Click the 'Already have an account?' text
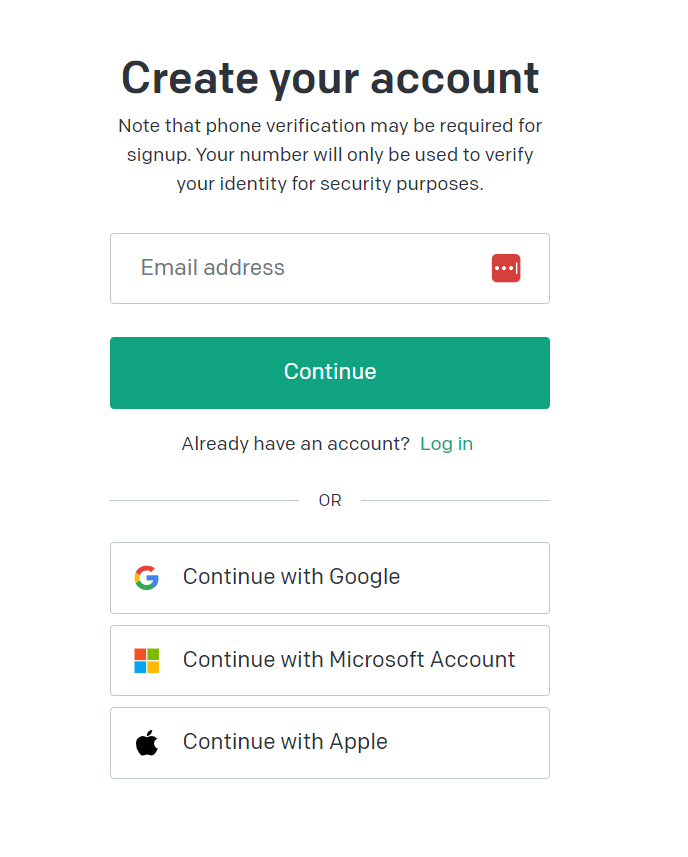This screenshot has height=857, width=688. [295, 444]
